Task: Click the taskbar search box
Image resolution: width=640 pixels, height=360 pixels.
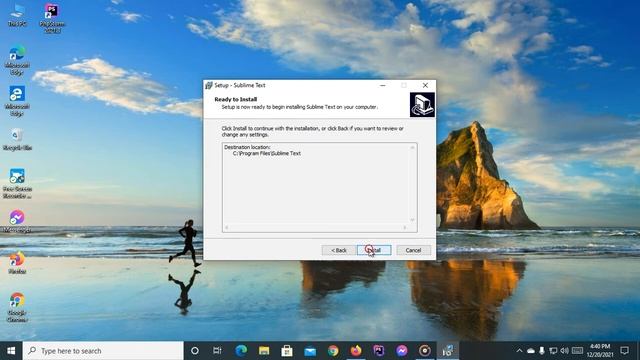Action: click(x=103, y=351)
